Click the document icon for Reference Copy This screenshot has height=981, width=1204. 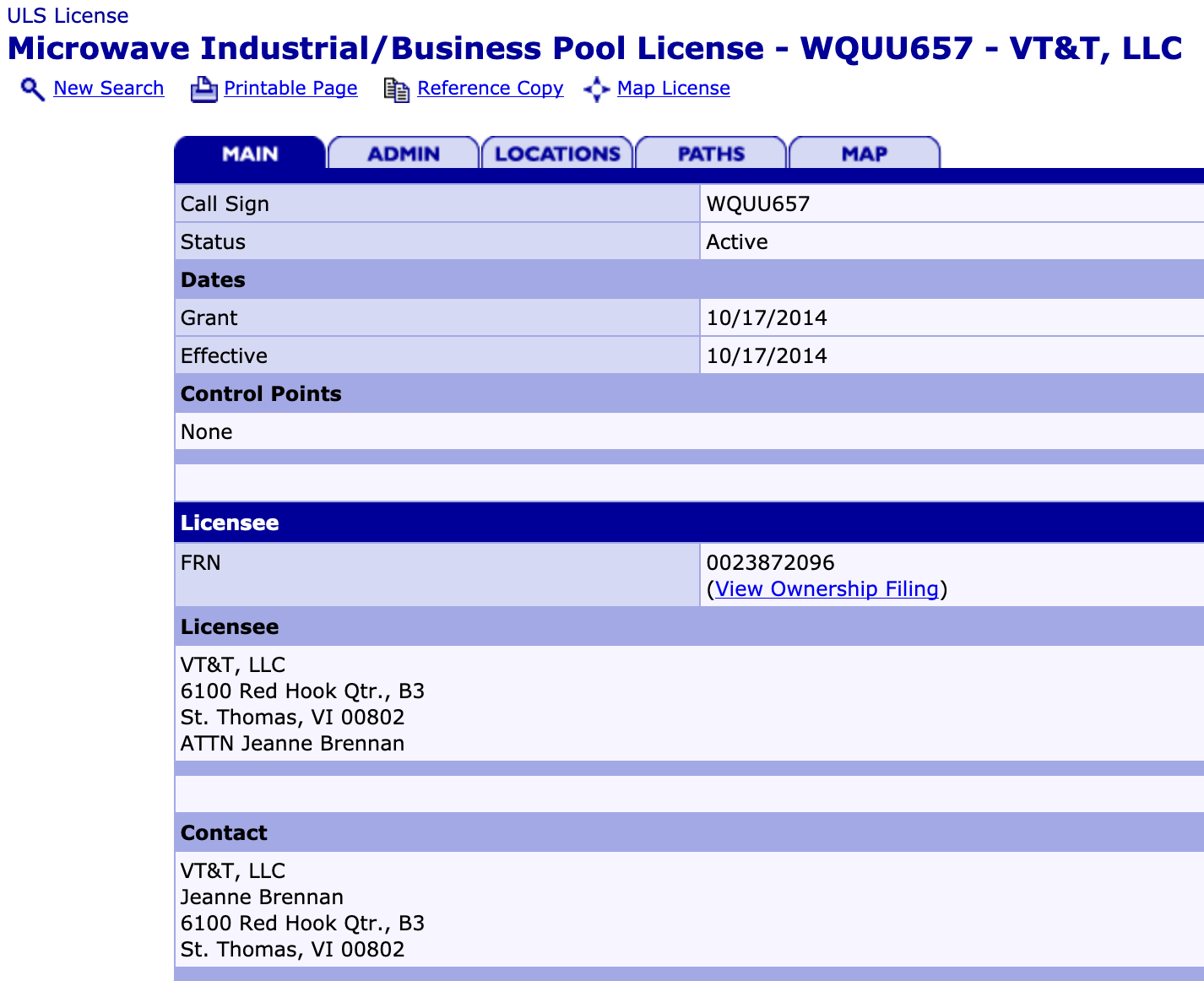click(x=396, y=89)
